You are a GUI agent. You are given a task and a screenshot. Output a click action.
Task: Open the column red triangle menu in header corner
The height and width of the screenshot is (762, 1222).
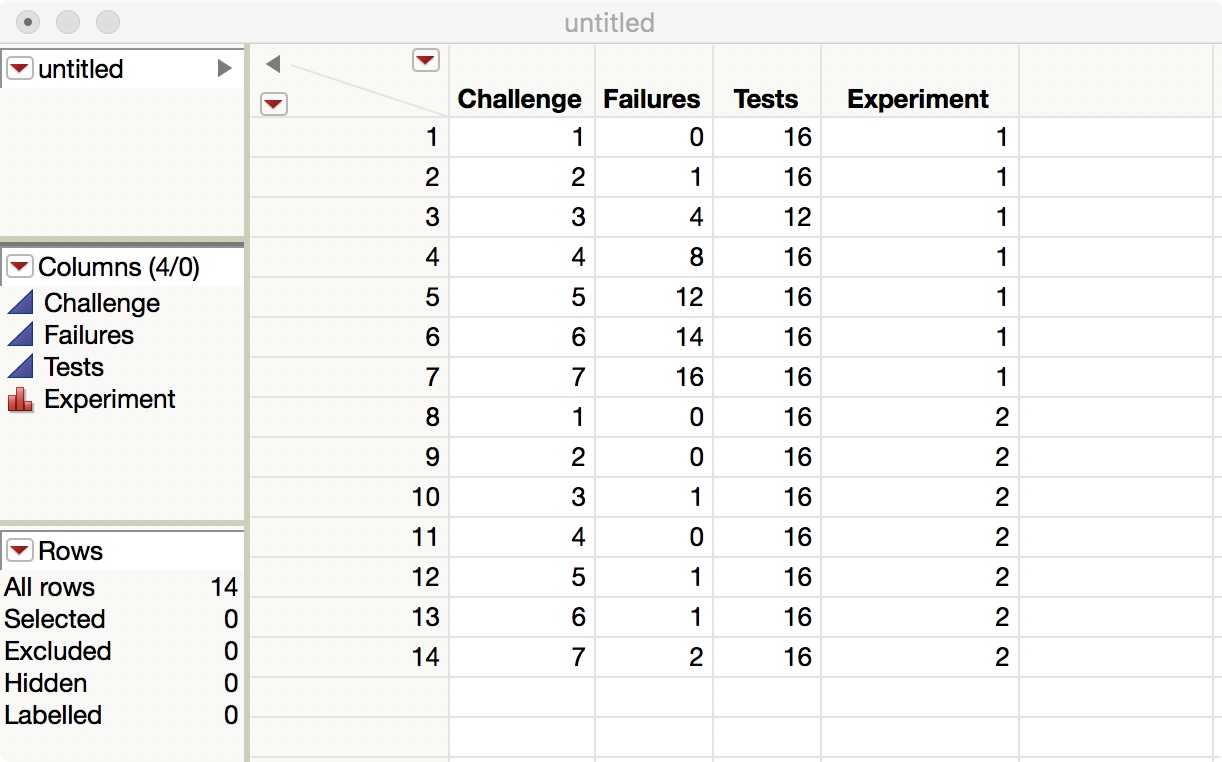[426, 61]
